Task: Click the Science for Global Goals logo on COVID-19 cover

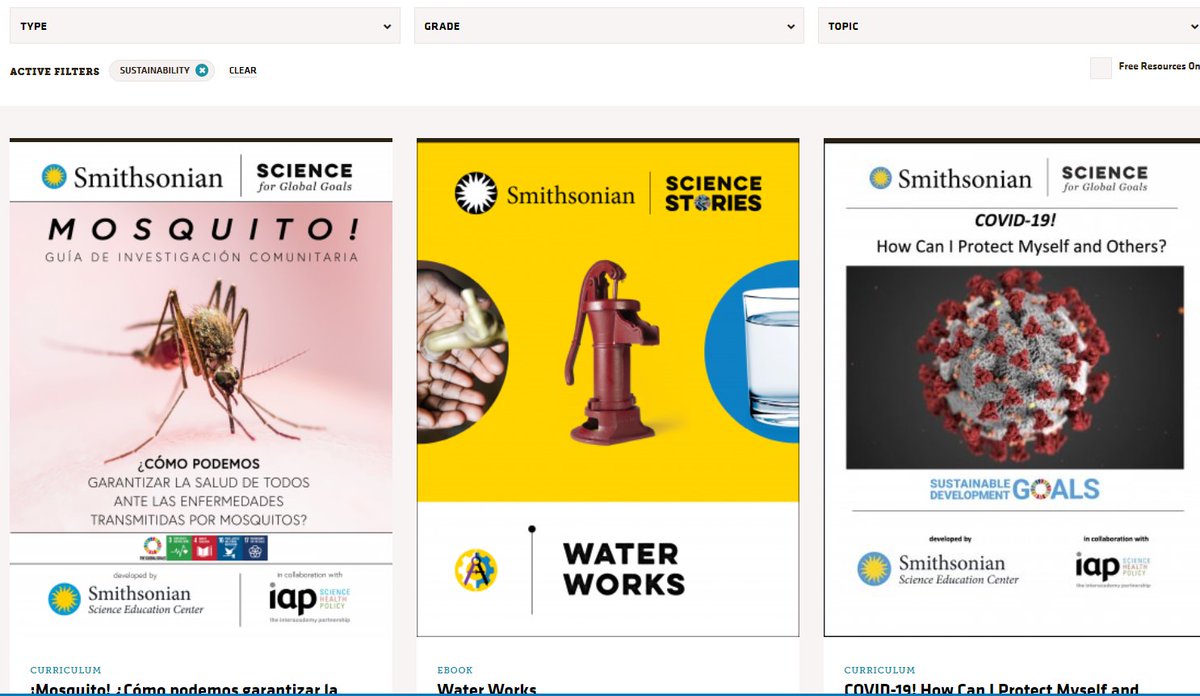Action: click(1104, 178)
